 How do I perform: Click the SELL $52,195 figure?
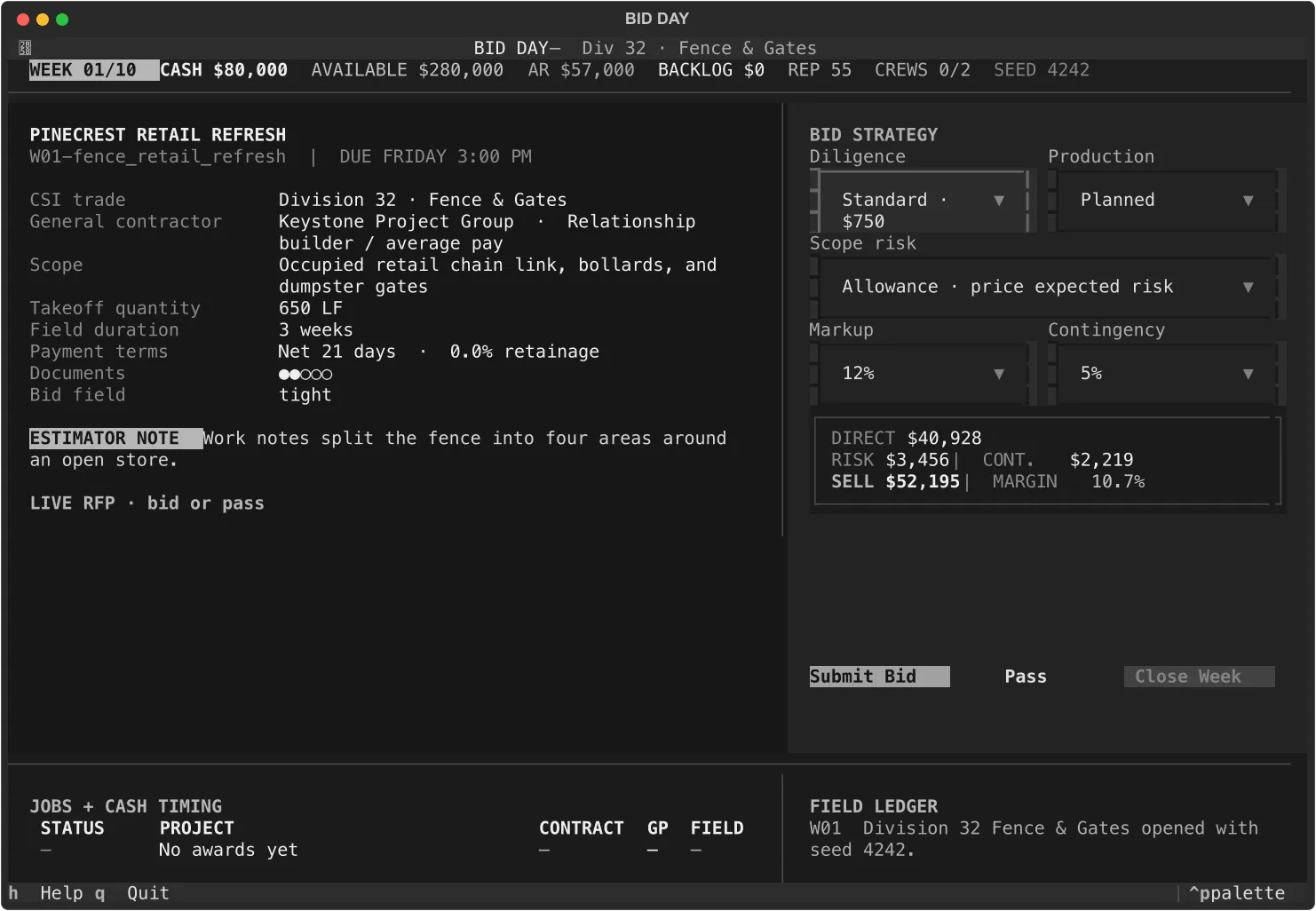coord(896,482)
